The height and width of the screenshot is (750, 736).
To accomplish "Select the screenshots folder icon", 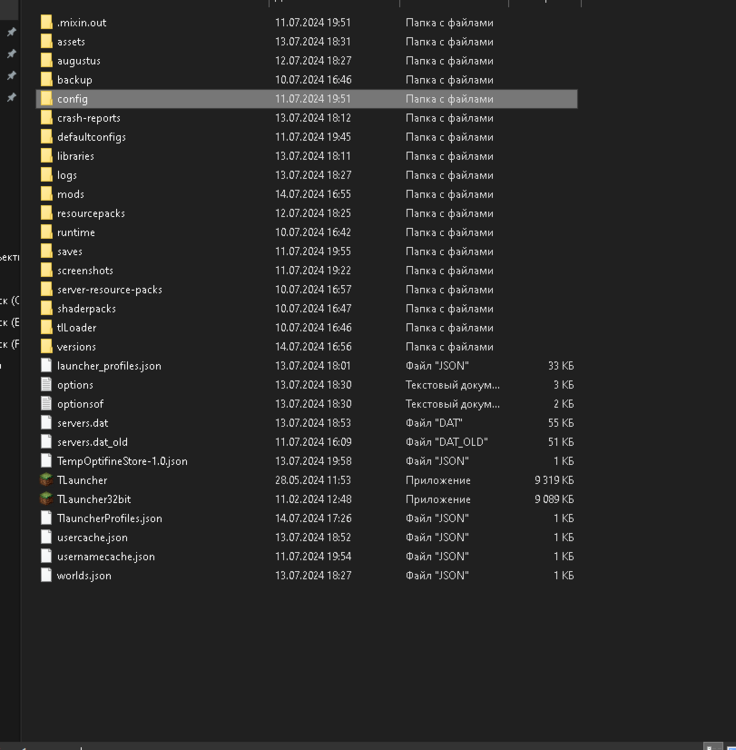I will point(46,271).
